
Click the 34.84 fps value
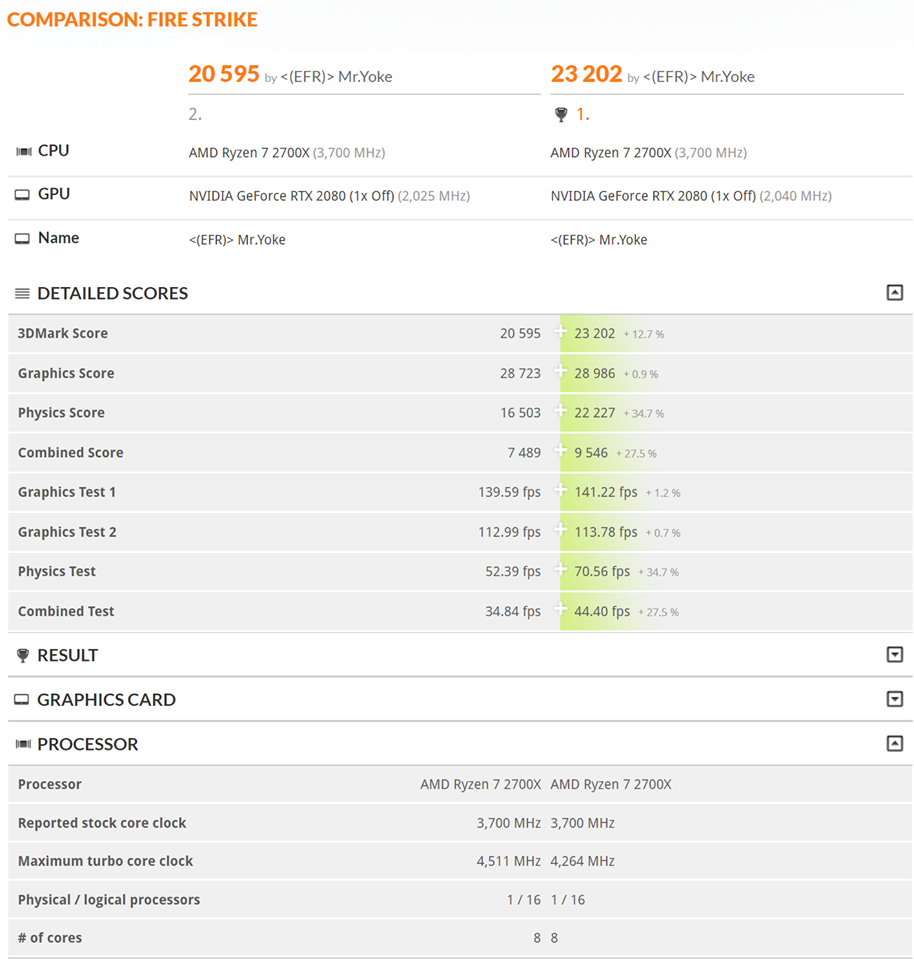tap(513, 611)
